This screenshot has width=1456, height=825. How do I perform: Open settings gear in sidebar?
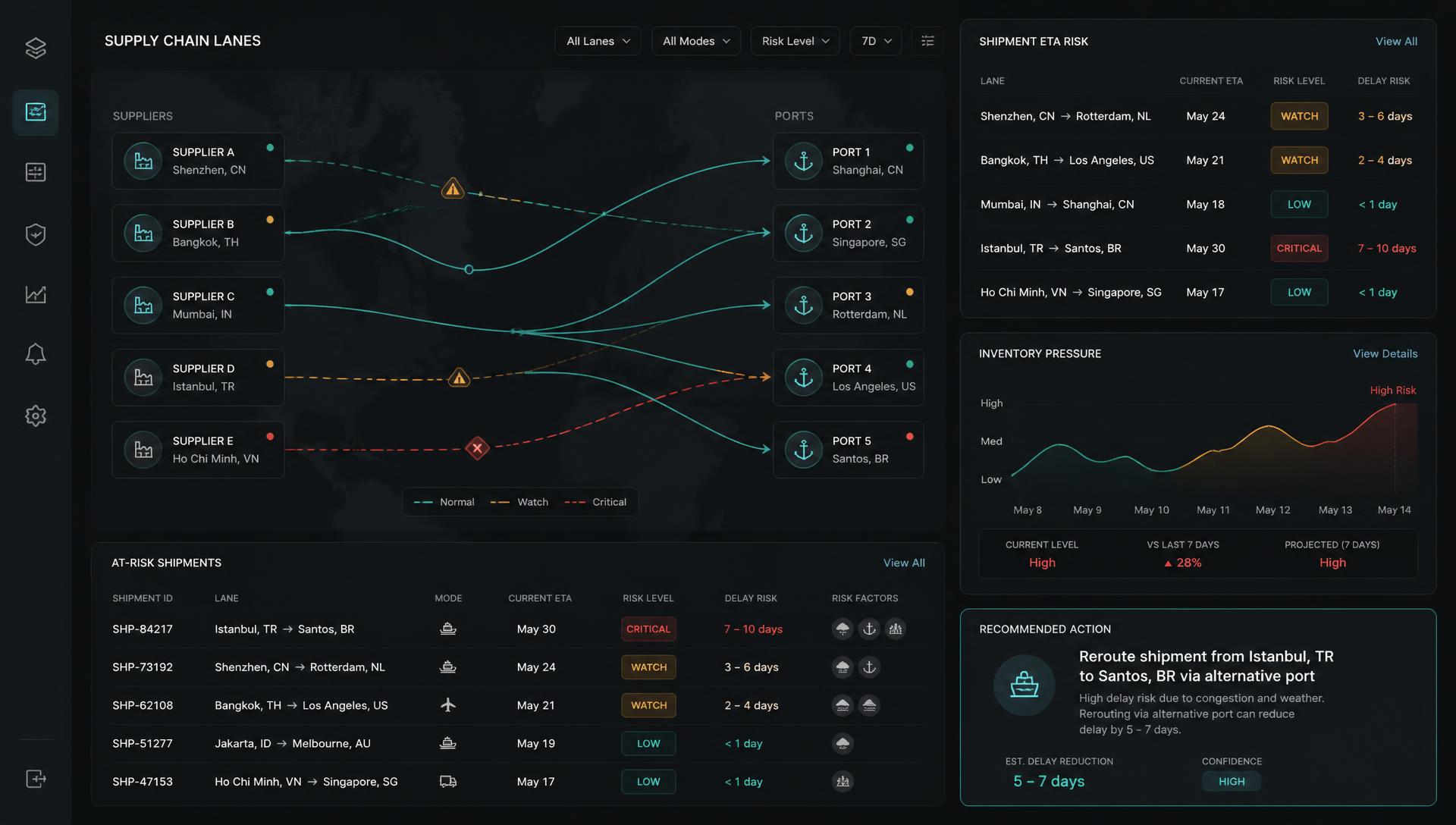click(x=36, y=416)
